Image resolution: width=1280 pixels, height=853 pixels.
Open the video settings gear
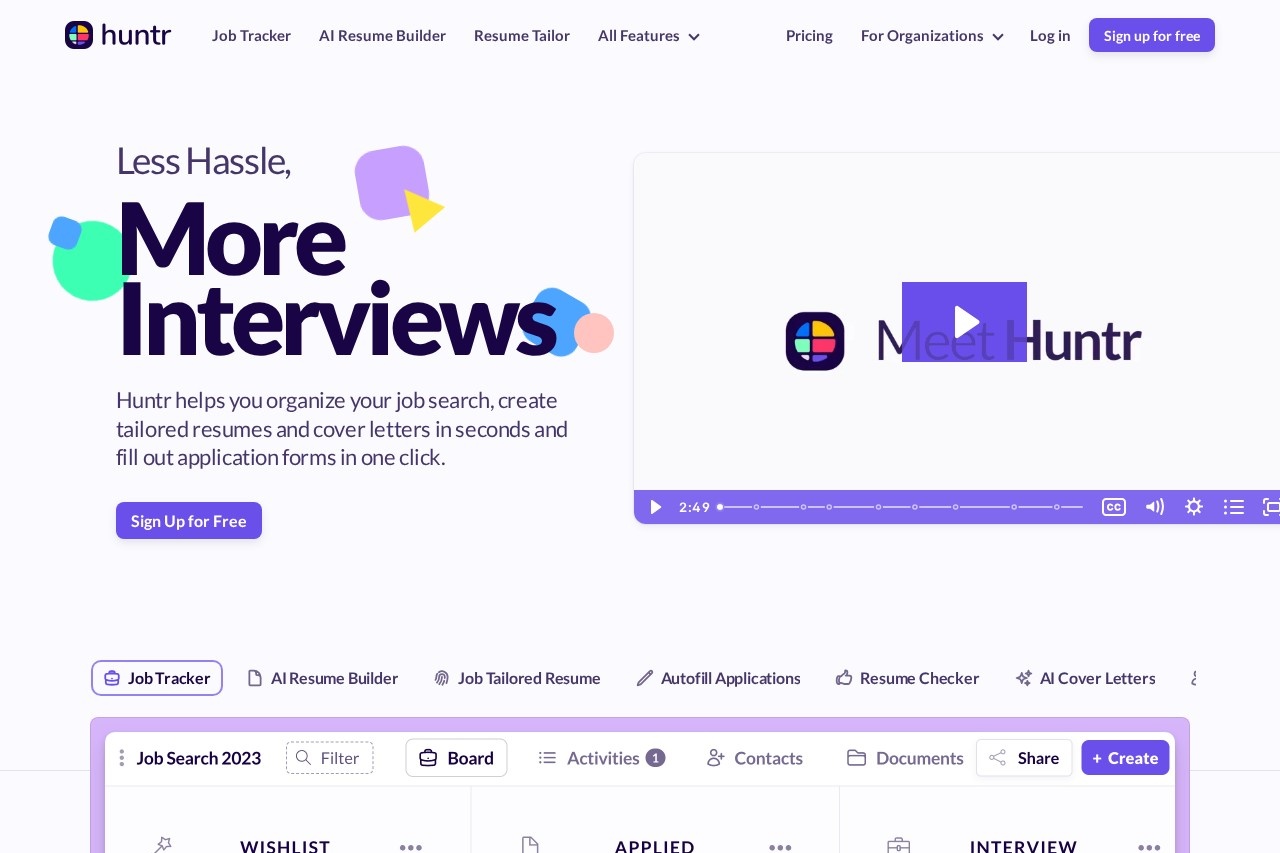pyautogui.click(x=1194, y=507)
